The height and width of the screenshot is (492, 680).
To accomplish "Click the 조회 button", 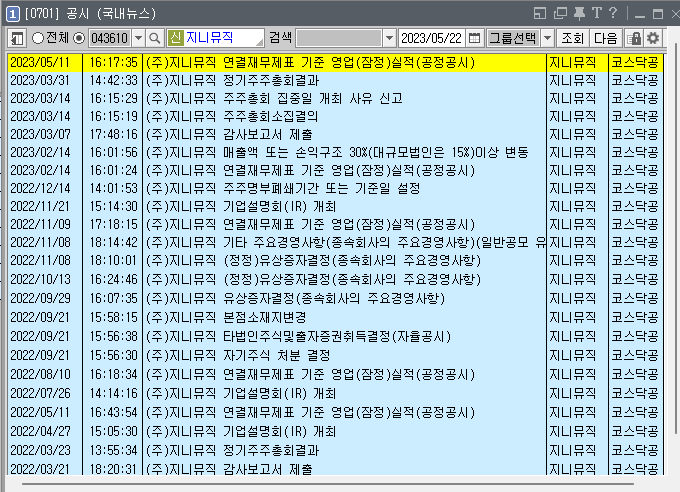I will pos(572,38).
